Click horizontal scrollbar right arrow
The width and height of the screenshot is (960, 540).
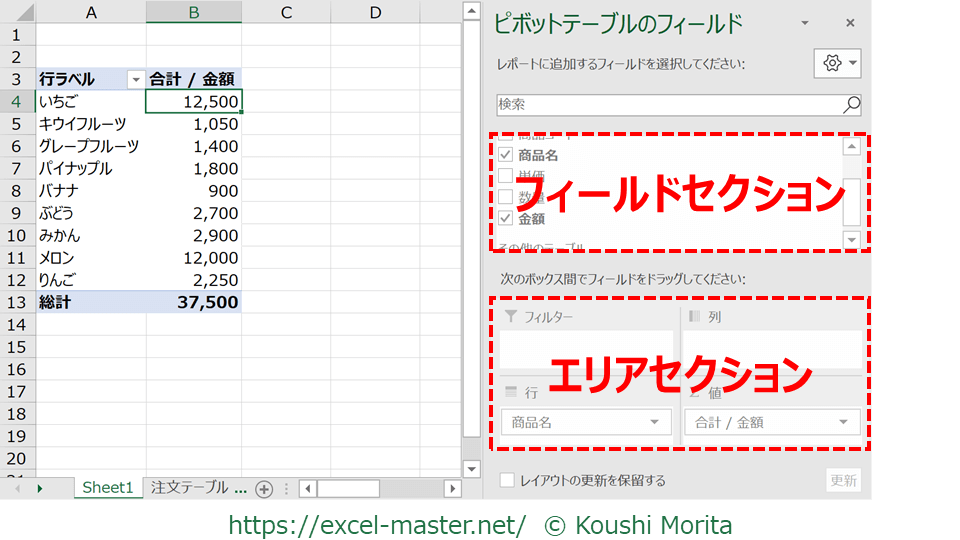(x=452, y=489)
